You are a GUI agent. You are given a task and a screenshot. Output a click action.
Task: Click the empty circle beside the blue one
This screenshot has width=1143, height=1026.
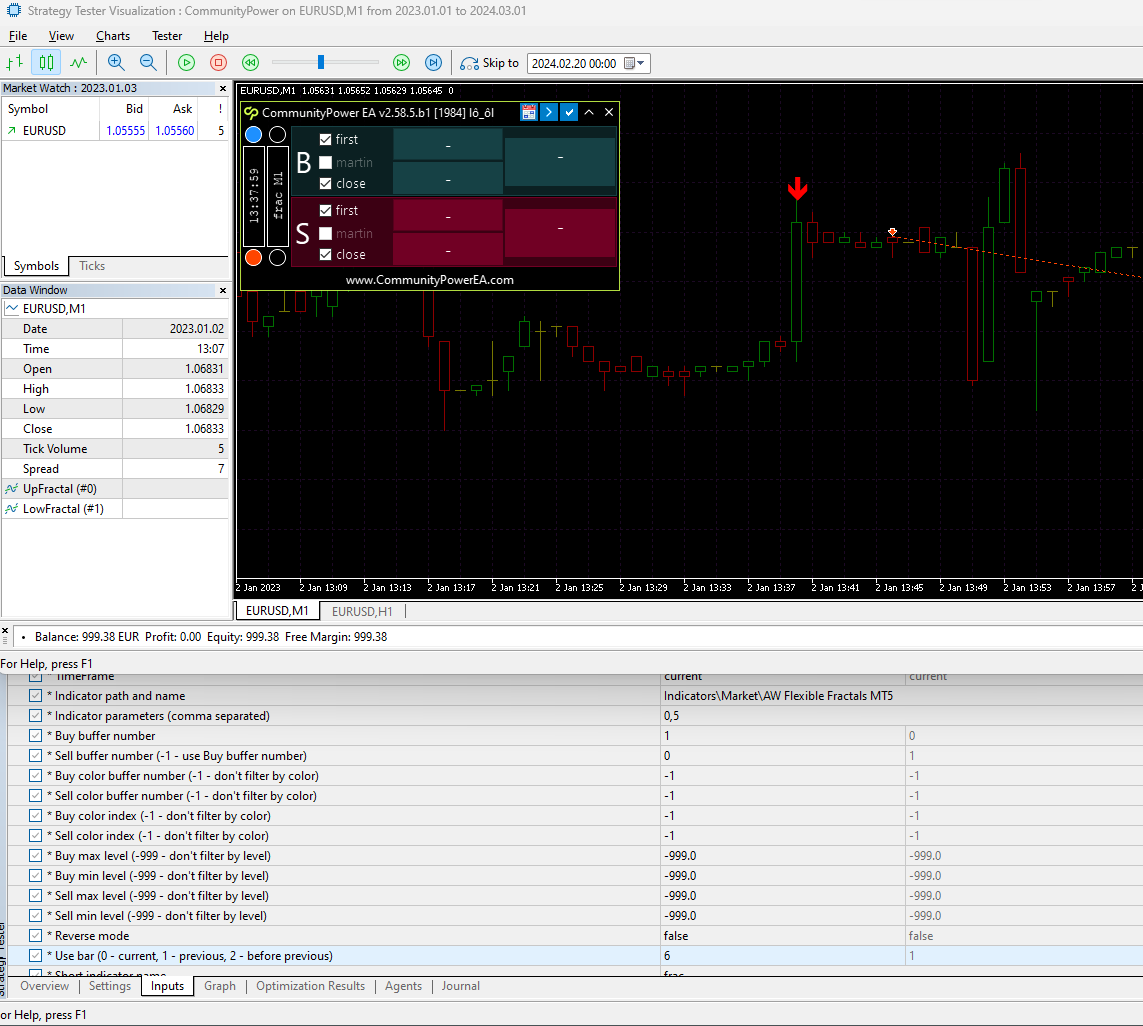pyautogui.click(x=278, y=134)
